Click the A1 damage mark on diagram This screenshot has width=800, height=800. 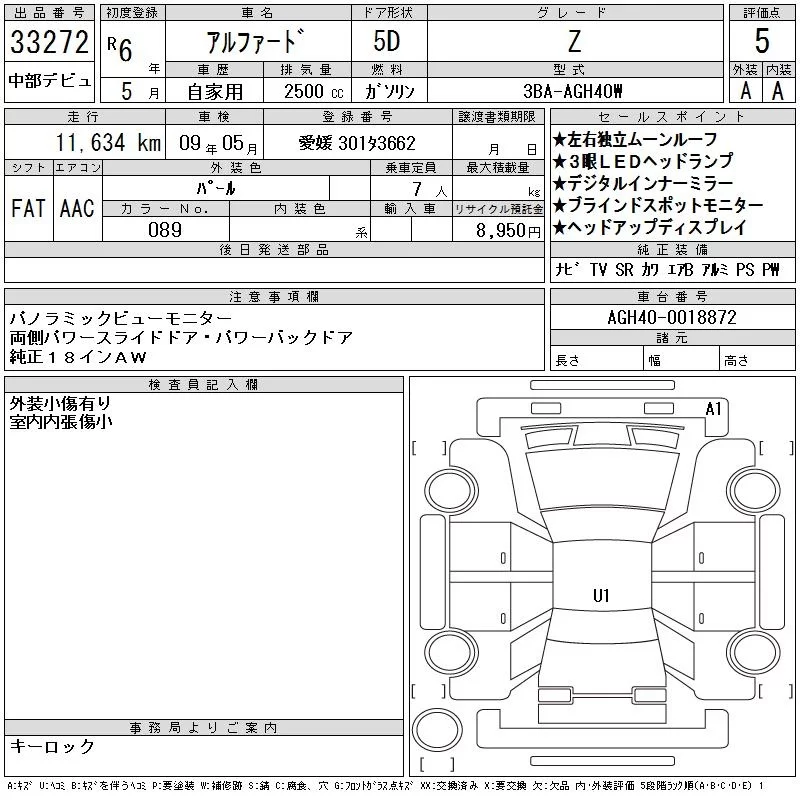[x=713, y=409]
